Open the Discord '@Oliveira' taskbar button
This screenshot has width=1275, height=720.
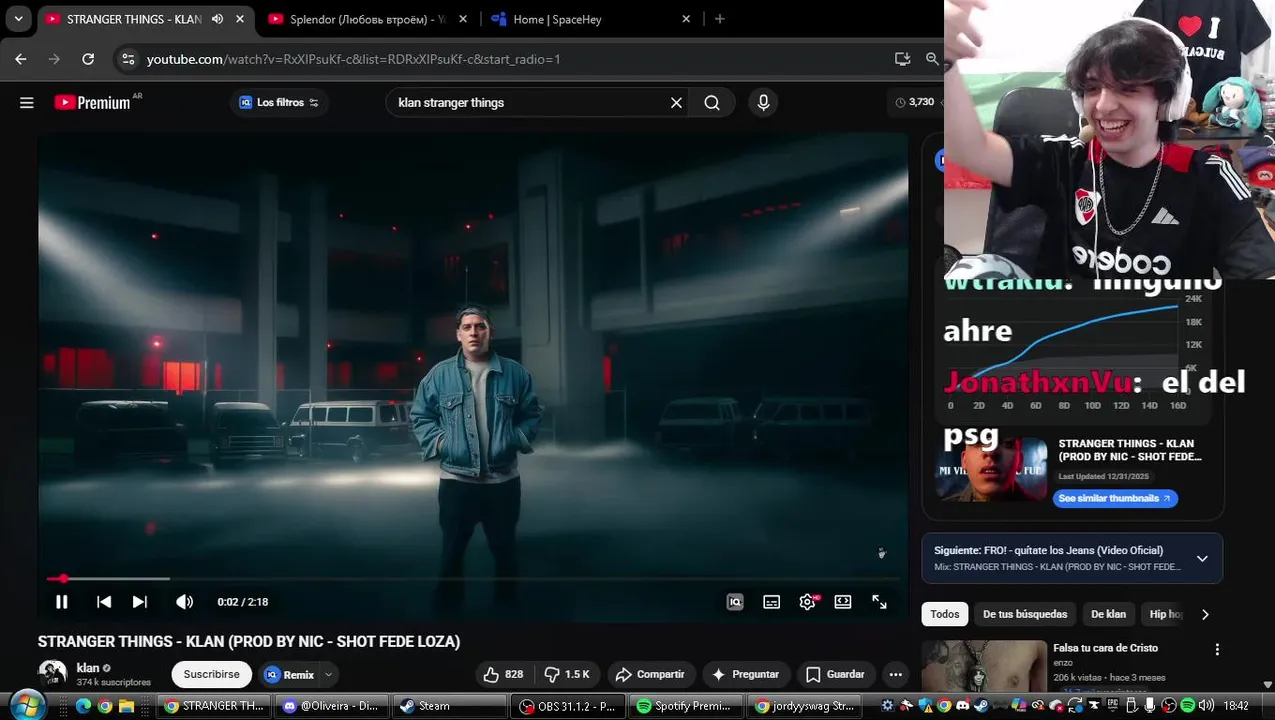(331, 706)
